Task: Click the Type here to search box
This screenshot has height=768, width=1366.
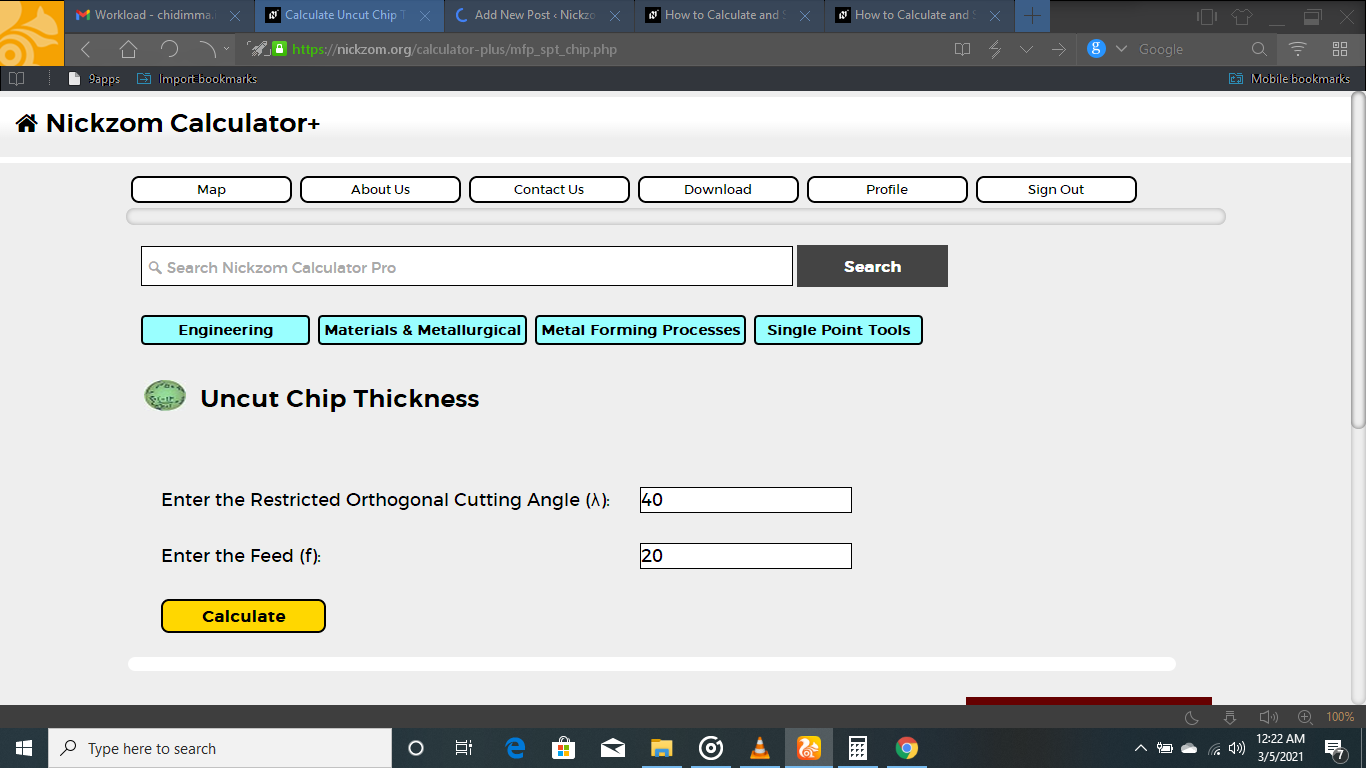Action: [220, 748]
